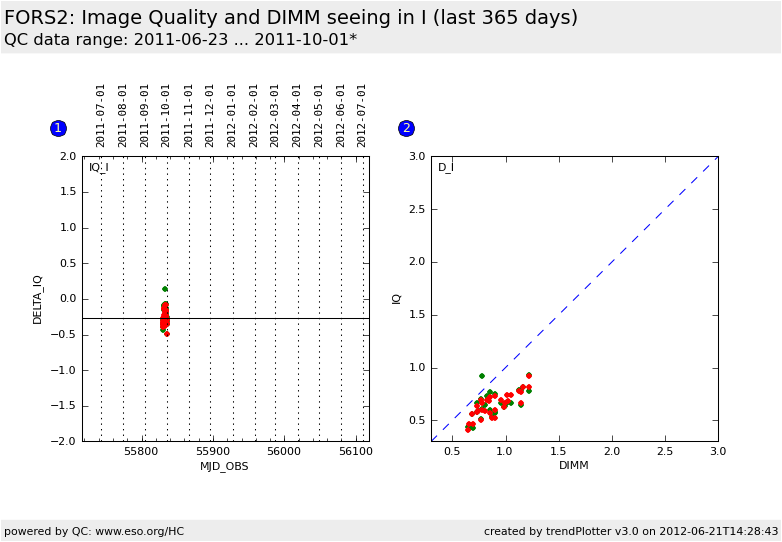Click the isolated green point near IQ 0.9 in the right plot

click(482, 376)
